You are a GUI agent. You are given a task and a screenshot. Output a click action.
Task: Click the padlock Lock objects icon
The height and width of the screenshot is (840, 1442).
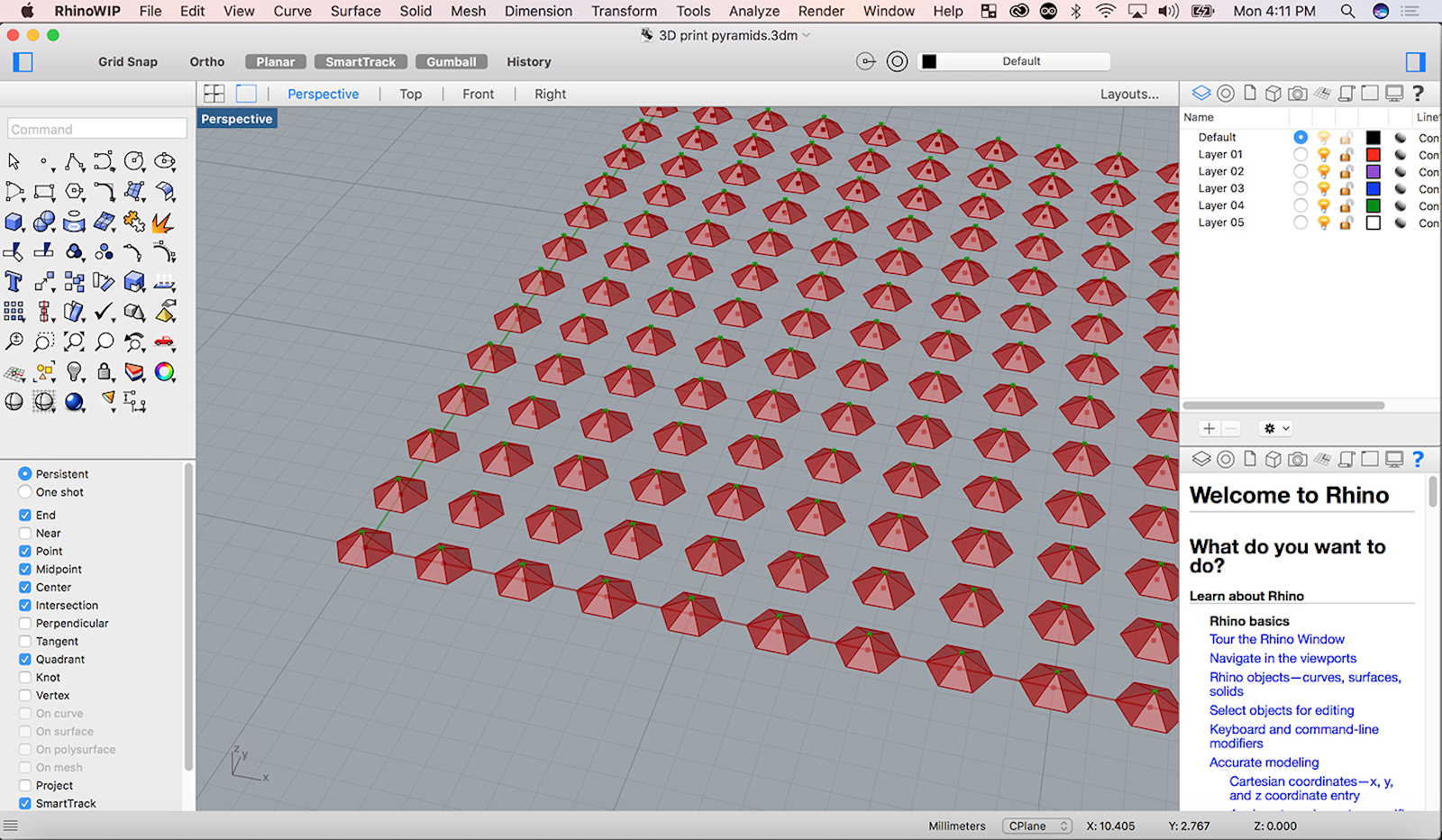105,372
